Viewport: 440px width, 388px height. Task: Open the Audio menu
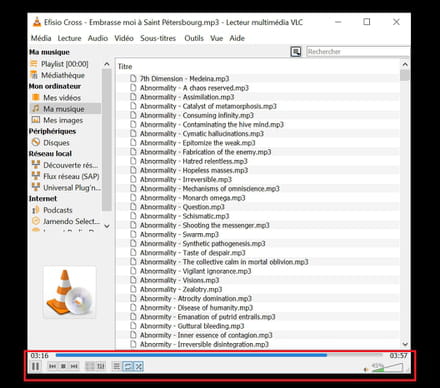coord(98,38)
